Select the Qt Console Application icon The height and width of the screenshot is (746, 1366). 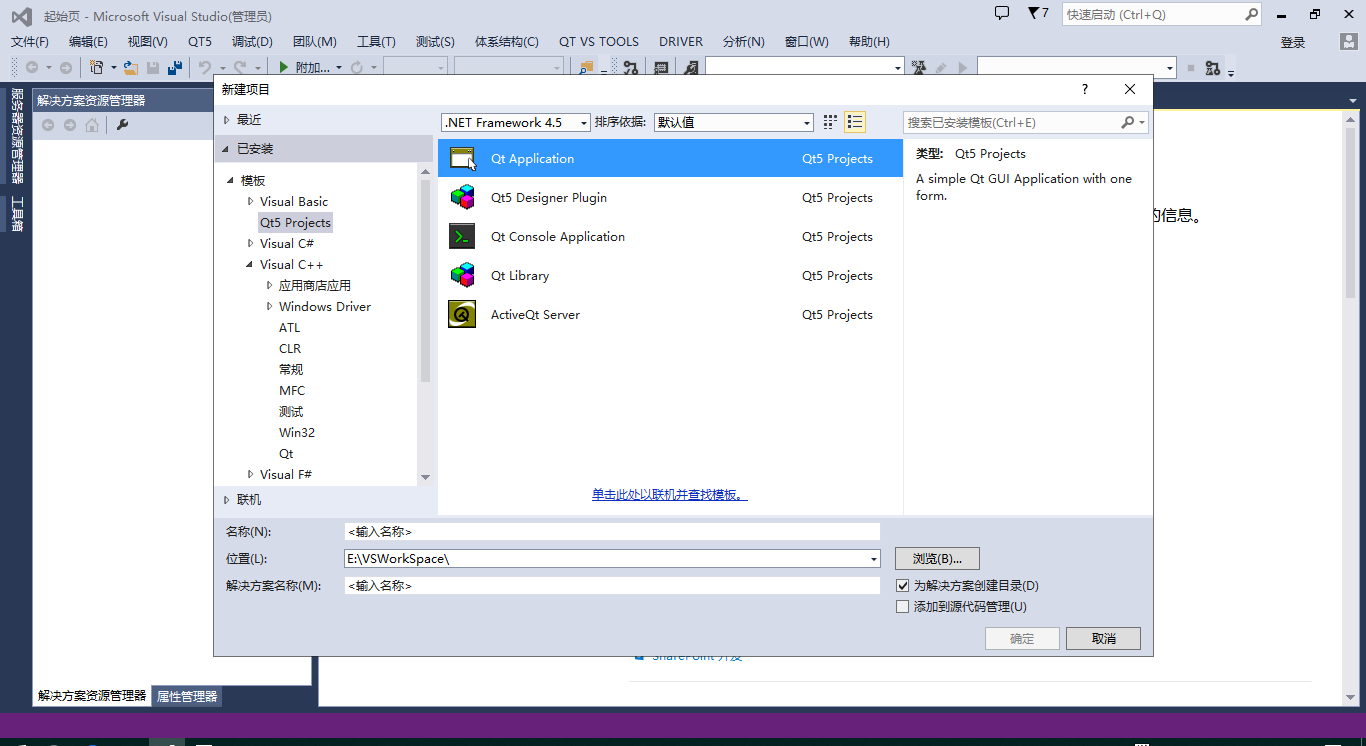pyautogui.click(x=463, y=236)
